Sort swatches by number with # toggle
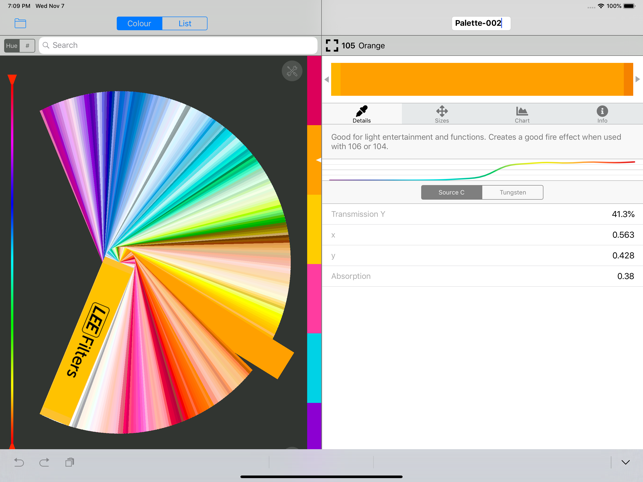The image size is (643, 482). coord(27,46)
